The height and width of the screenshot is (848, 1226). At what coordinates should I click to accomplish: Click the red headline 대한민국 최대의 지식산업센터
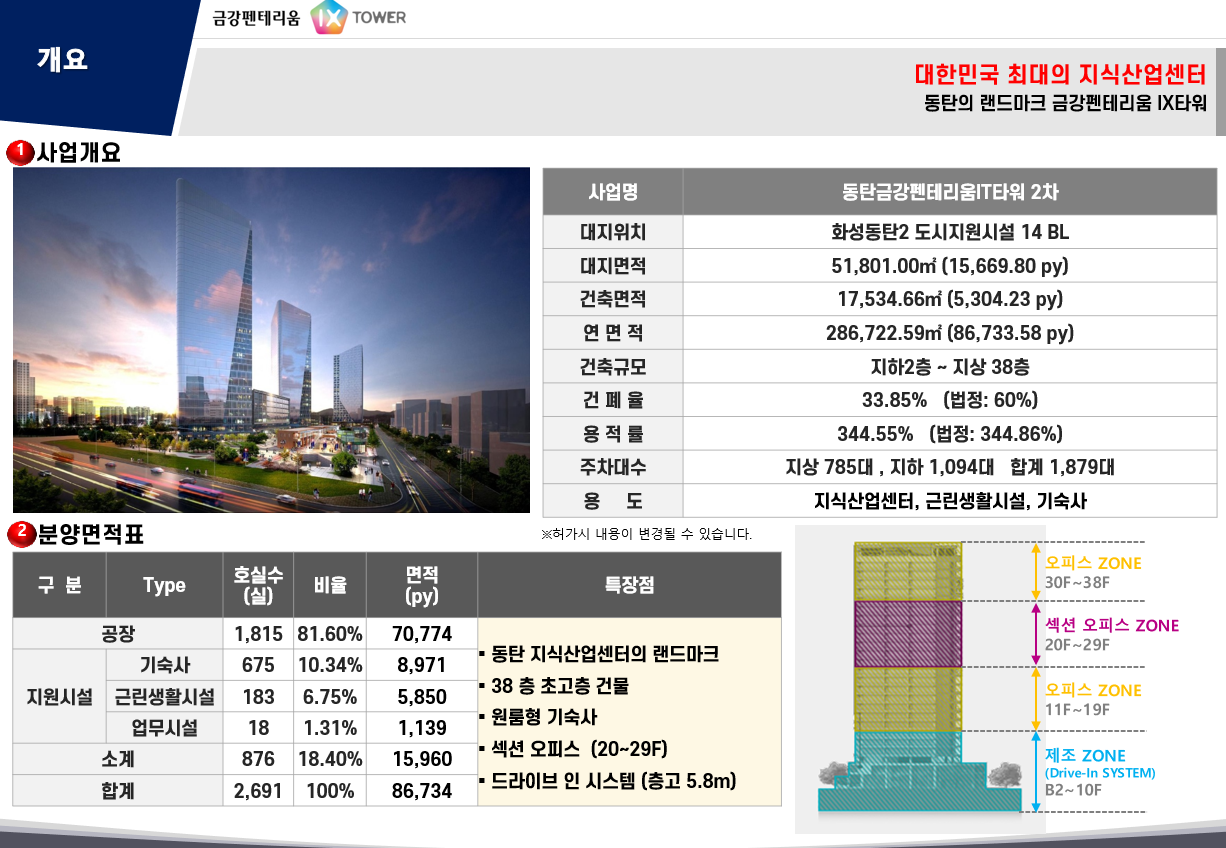click(1060, 74)
